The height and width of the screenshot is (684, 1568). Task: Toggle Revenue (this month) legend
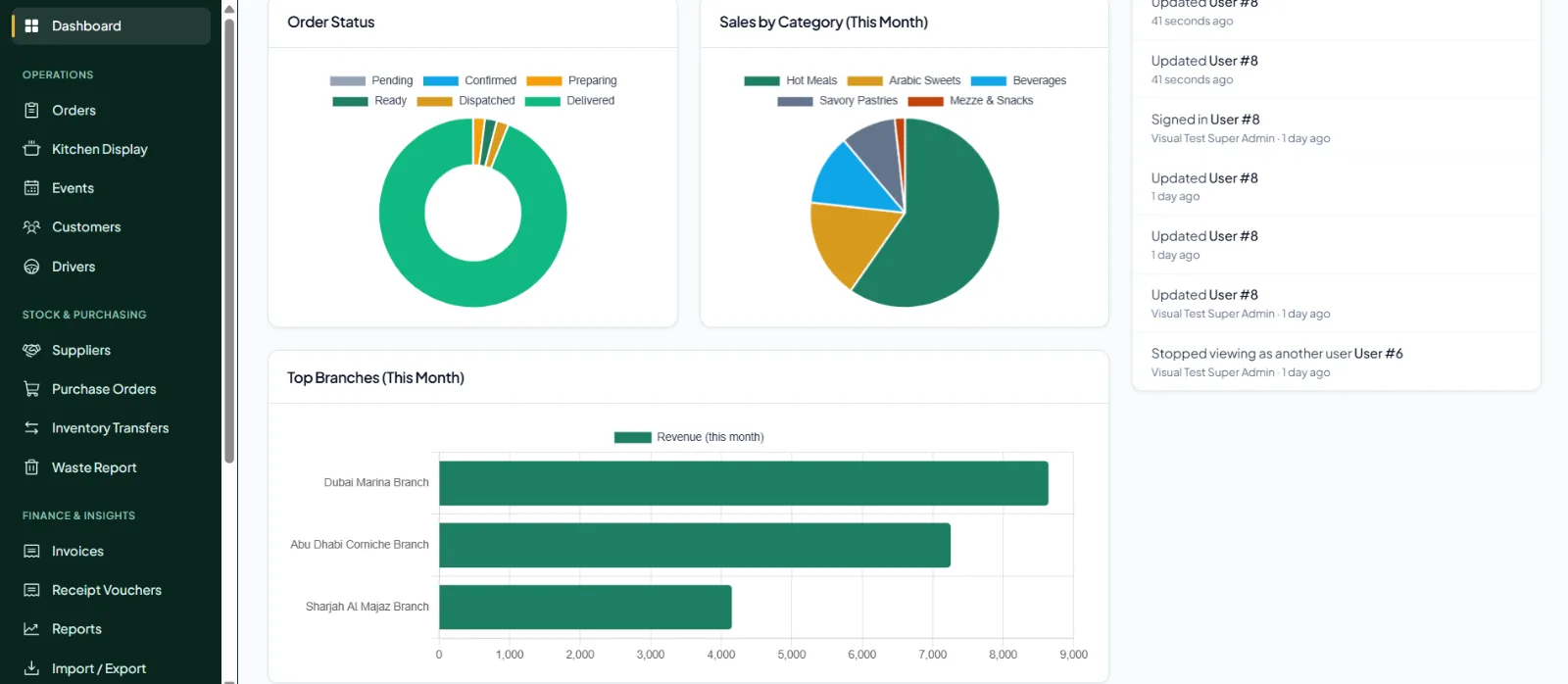click(x=689, y=437)
